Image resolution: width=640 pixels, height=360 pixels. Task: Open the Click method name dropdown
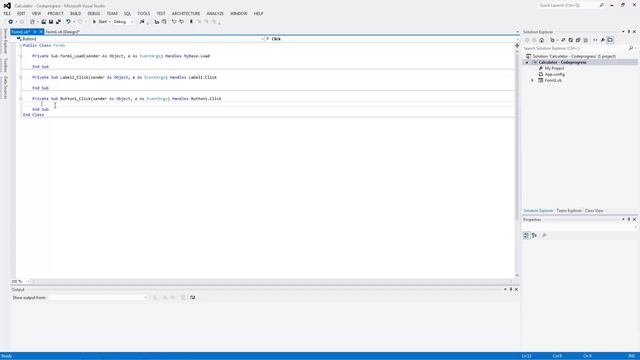(x=517, y=39)
